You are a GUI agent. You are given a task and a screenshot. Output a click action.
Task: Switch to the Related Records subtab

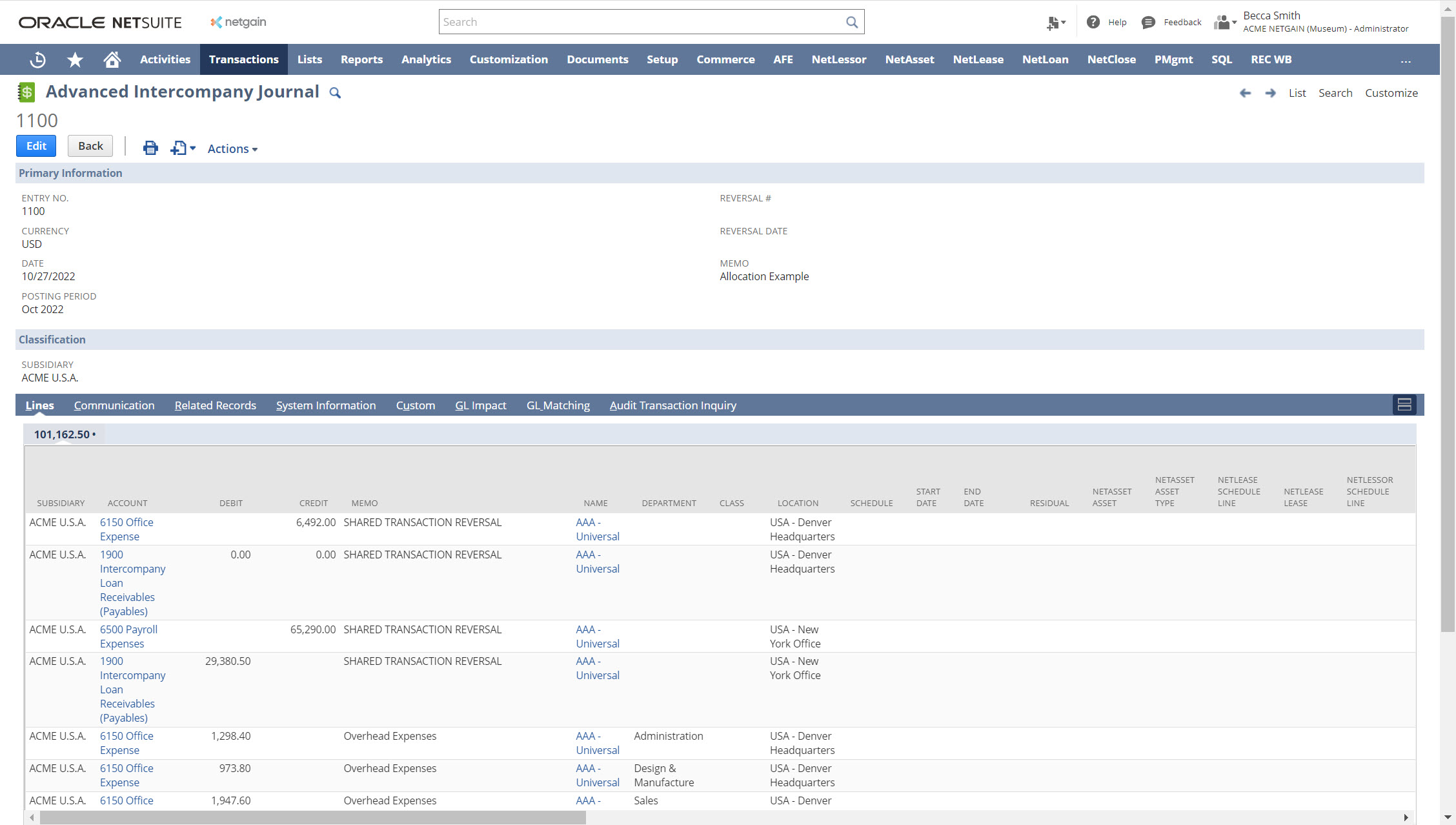(x=216, y=405)
